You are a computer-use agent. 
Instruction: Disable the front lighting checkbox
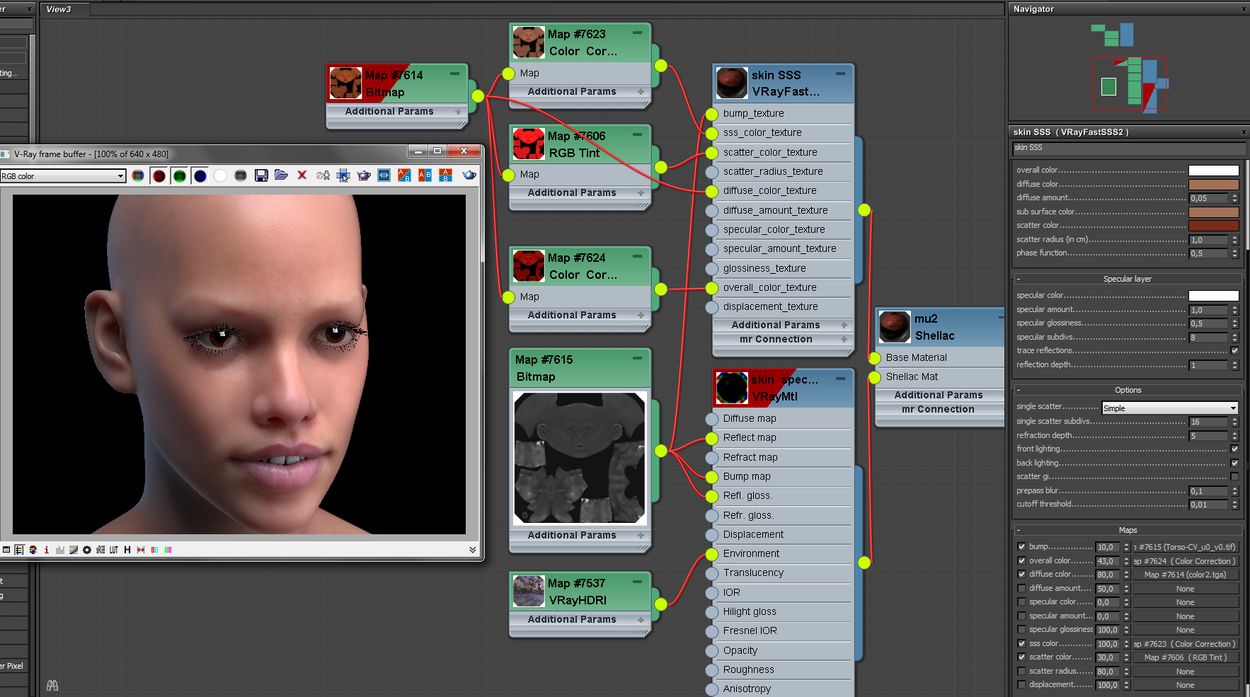[1235, 449]
